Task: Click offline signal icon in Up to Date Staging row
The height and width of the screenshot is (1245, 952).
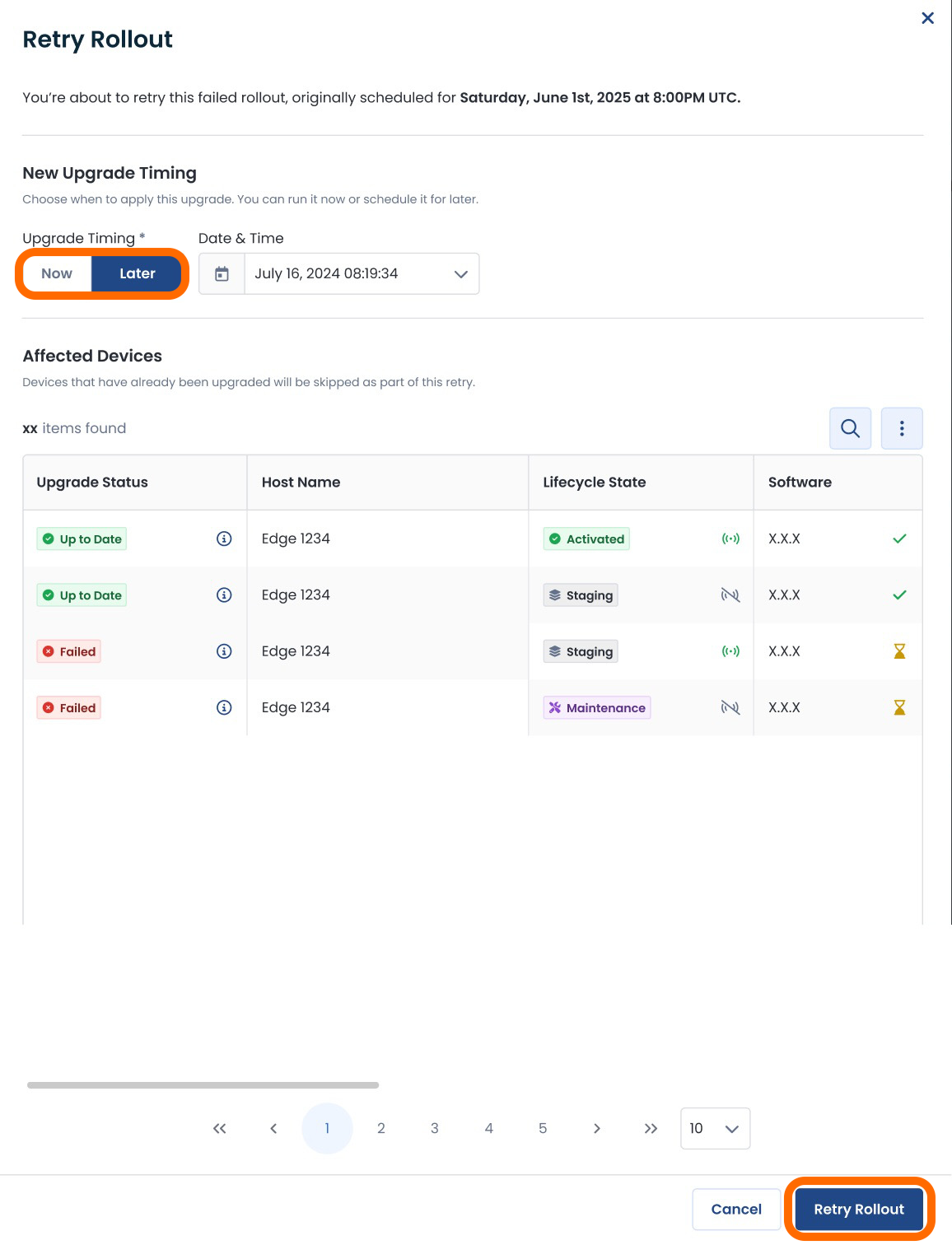Action: (730, 595)
